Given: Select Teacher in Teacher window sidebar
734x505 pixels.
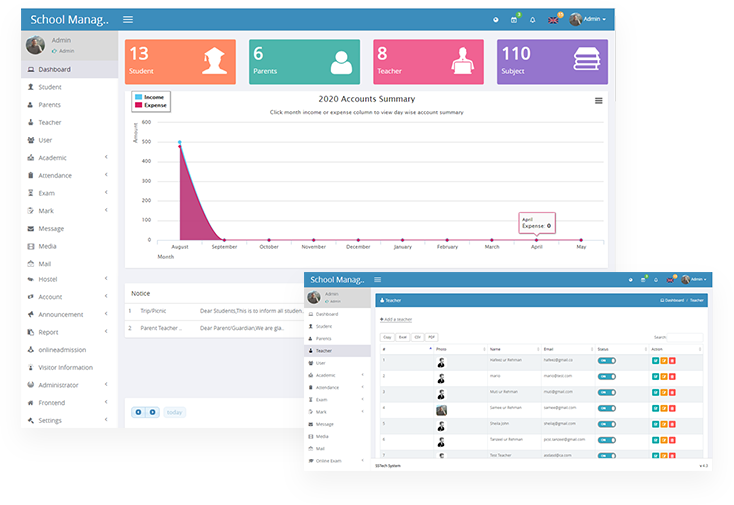Looking at the screenshot, I should pyautogui.click(x=337, y=351).
